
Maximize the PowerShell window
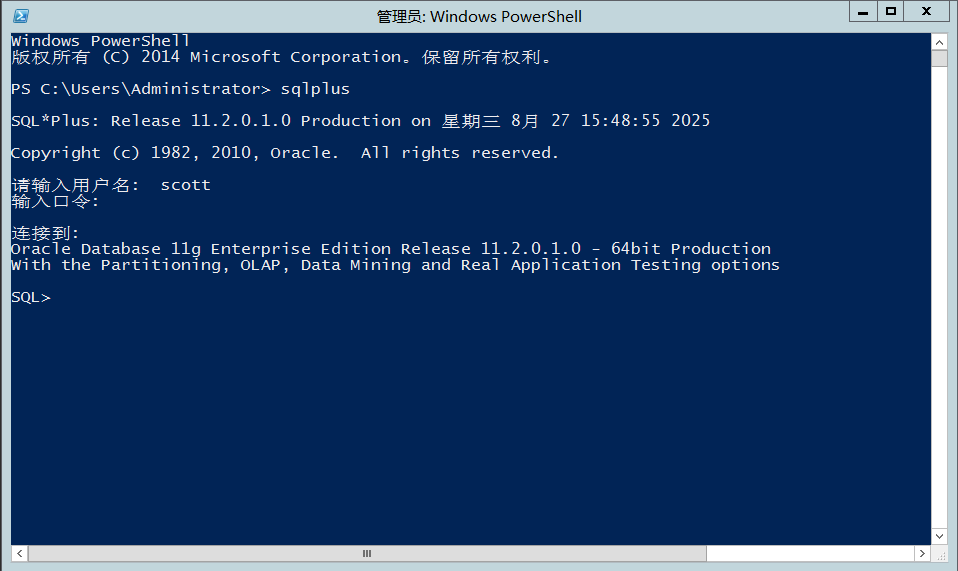(891, 12)
